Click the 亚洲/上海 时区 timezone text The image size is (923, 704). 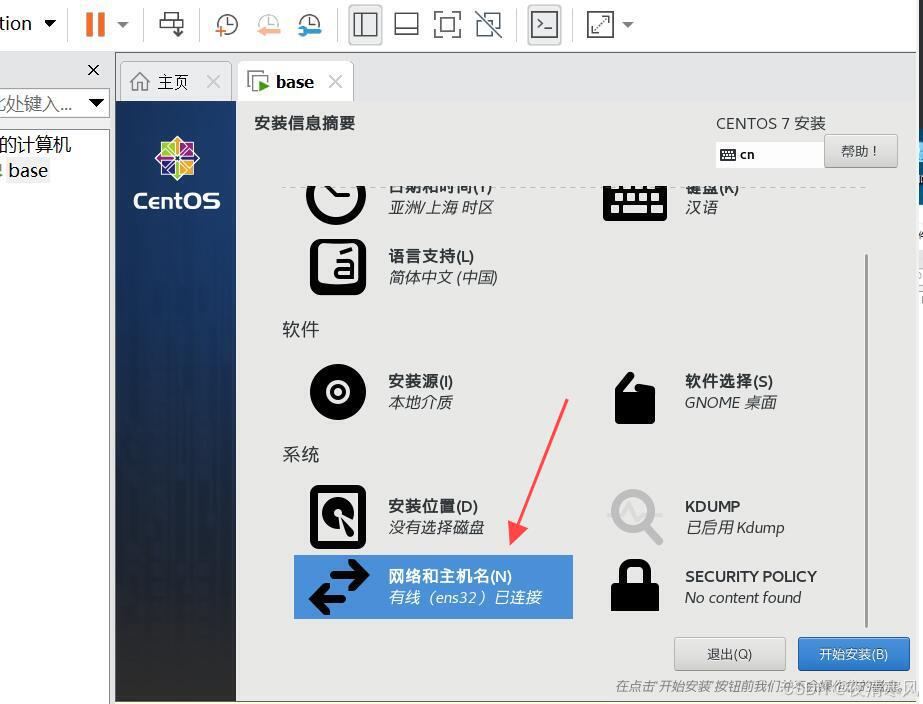441,208
